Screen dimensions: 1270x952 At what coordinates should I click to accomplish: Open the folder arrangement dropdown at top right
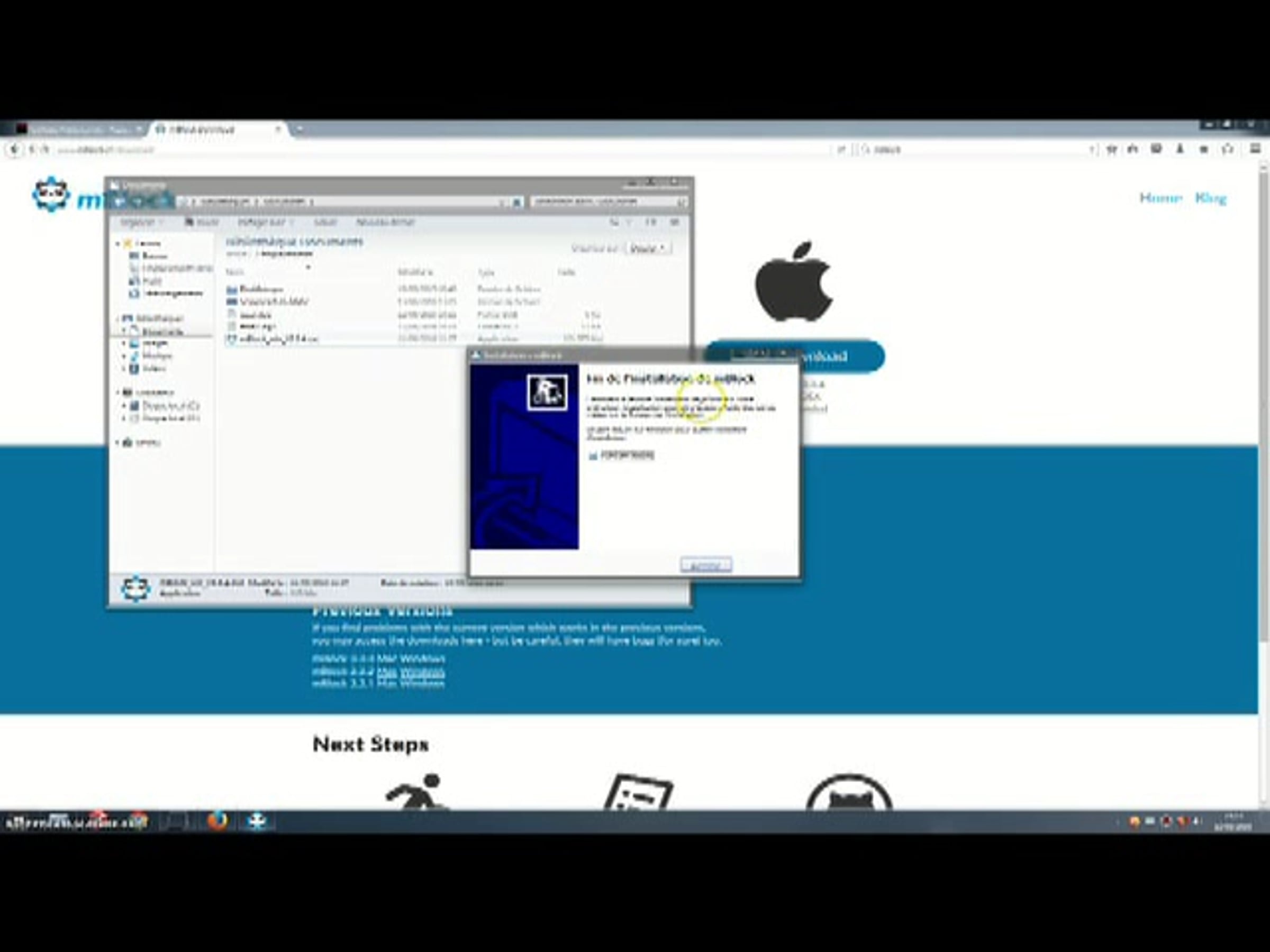pyautogui.click(x=648, y=249)
